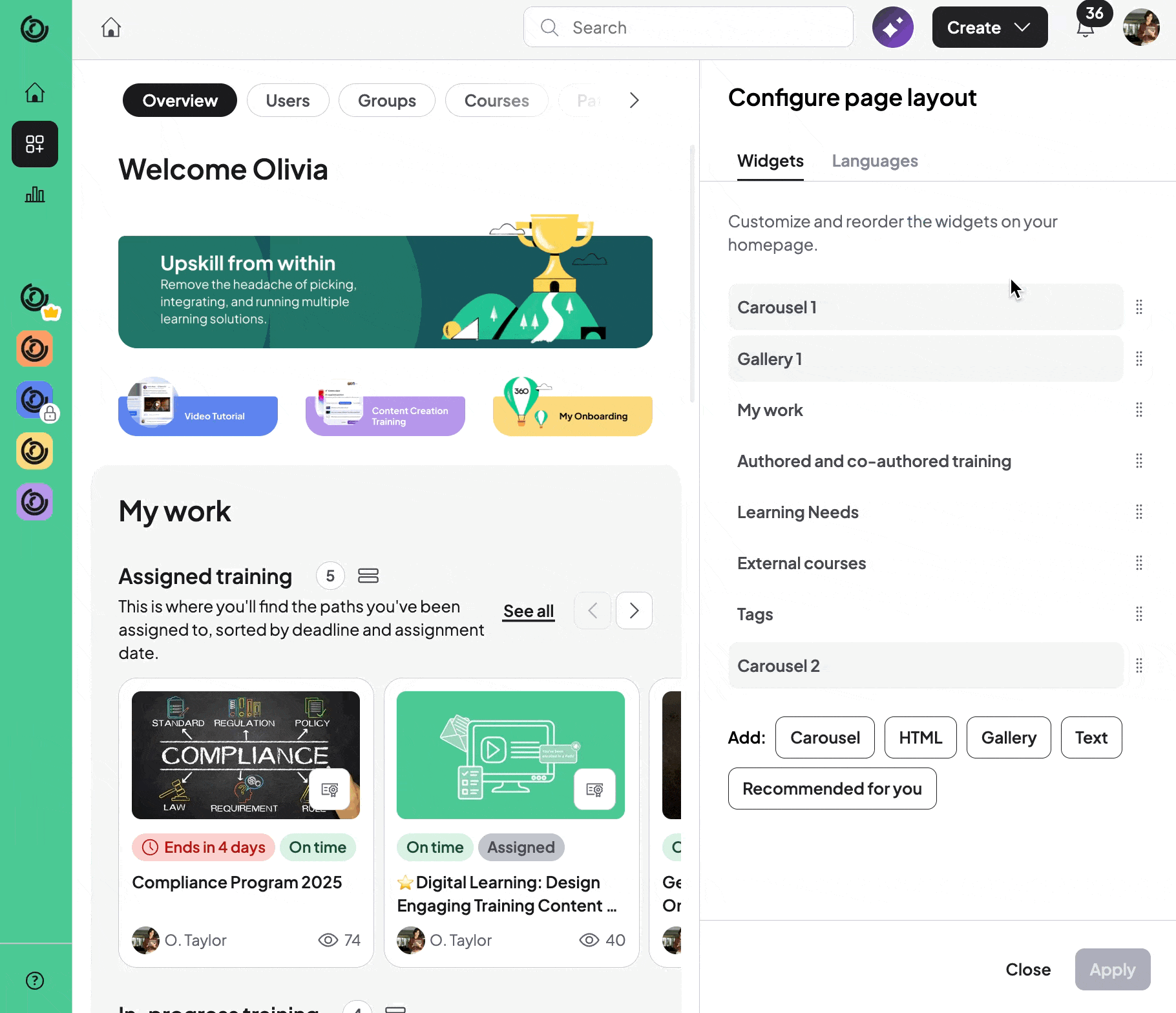Screen dimensions: 1176x1013
Task: Open the Home icon in the top bar
Action: tap(111, 27)
